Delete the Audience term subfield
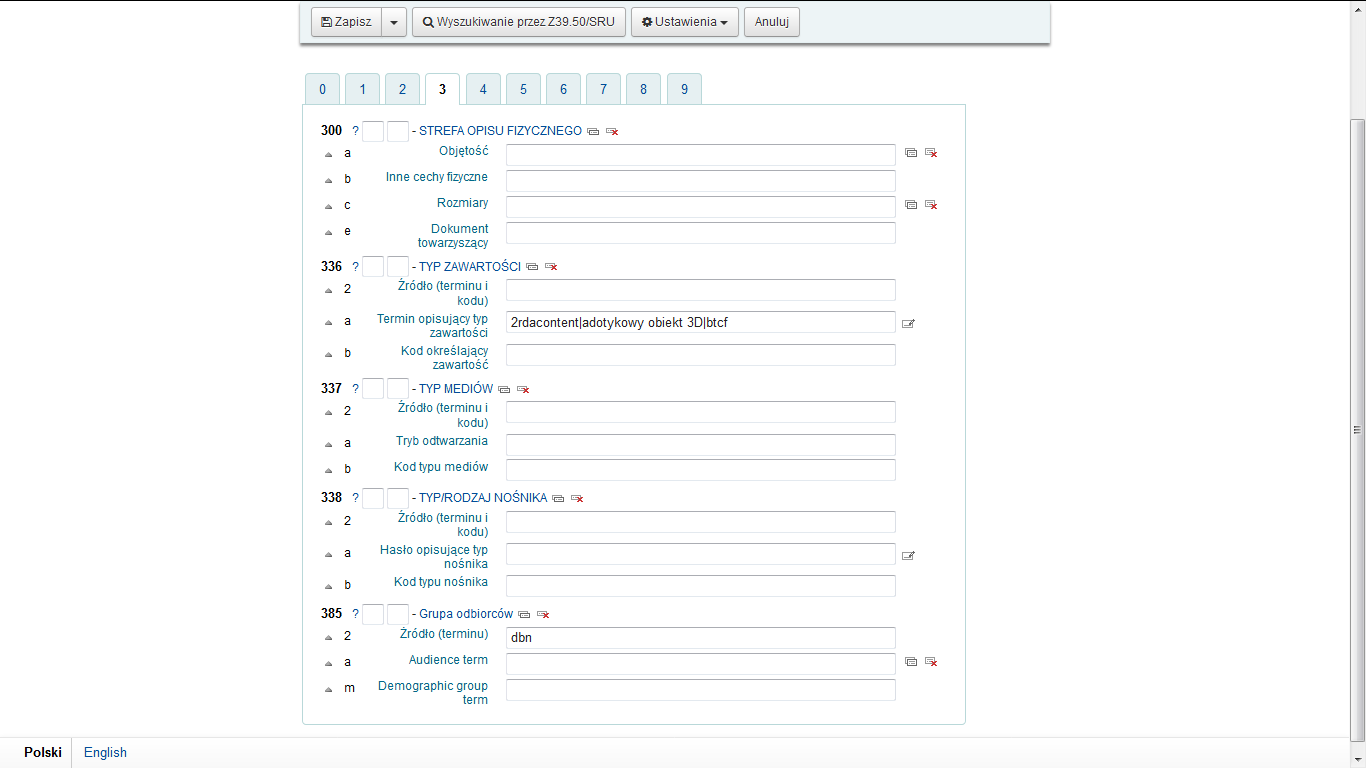1366x768 pixels. pyautogui.click(x=931, y=662)
